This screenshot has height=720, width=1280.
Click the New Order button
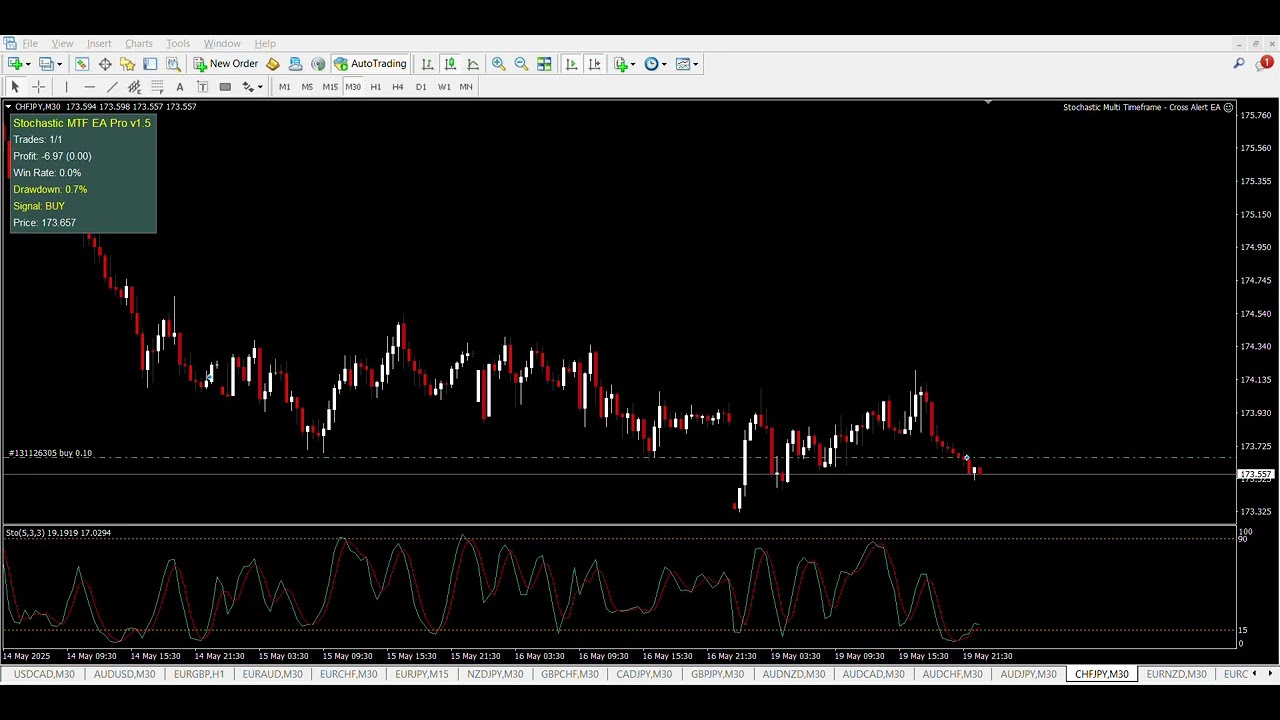(226, 64)
